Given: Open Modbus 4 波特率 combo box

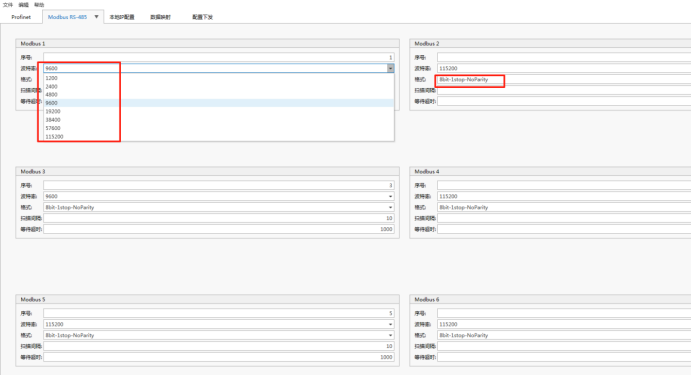Looking at the screenshot, I should click(x=564, y=196).
